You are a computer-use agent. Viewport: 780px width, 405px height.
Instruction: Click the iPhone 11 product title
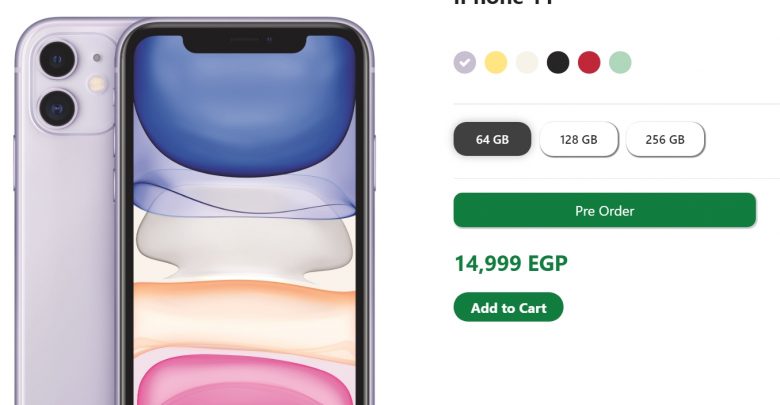click(503, 3)
